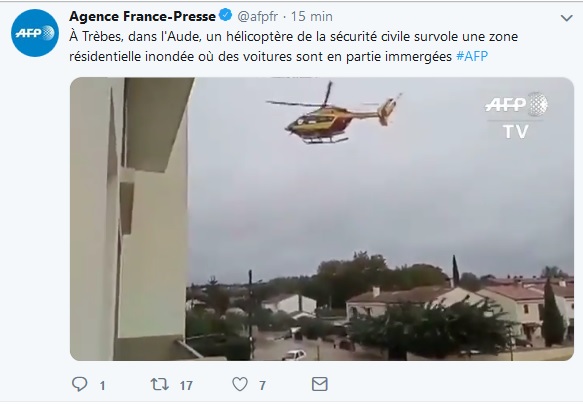The height and width of the screenshot is (405, 583).
Task: Click the reply count 1
Action: (x=102, y=386)
